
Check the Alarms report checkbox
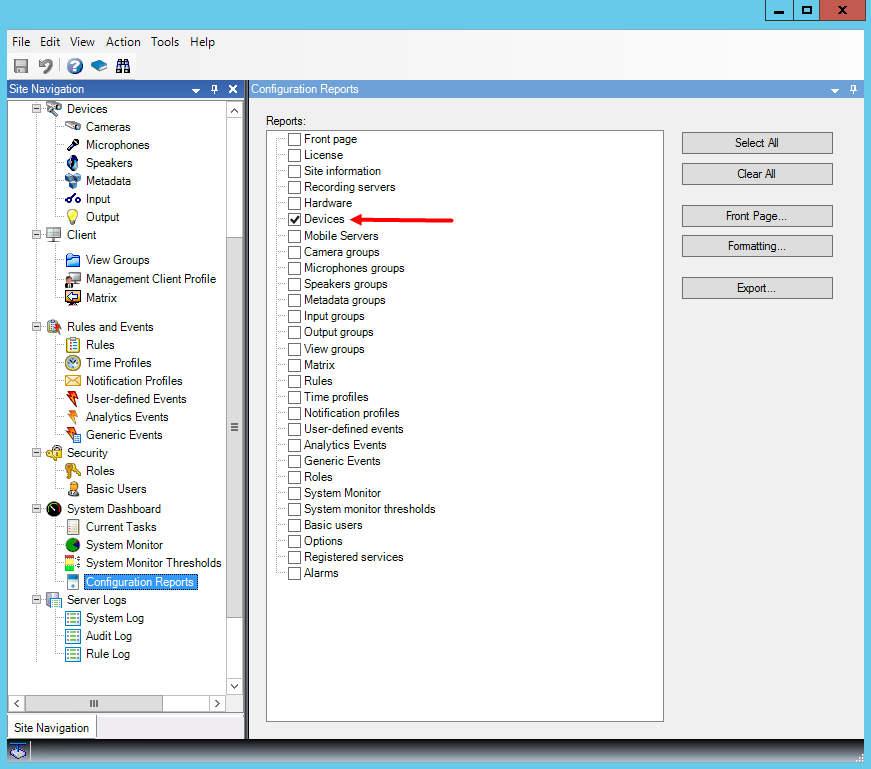click(294, 573)
